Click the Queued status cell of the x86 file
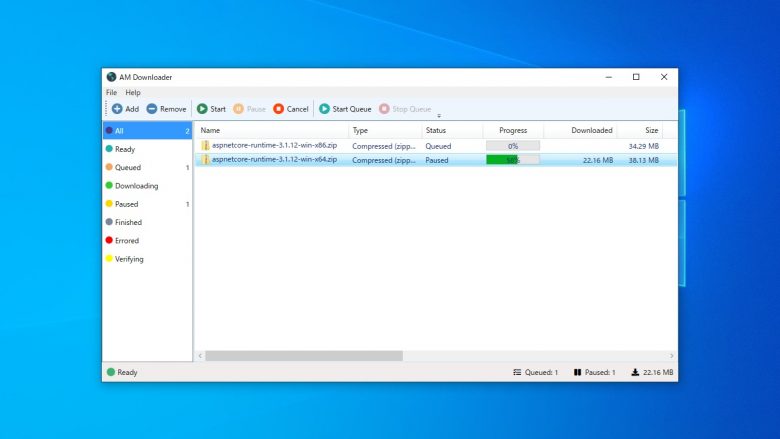The width and height of the screenshot is (780, 439). 438,146
